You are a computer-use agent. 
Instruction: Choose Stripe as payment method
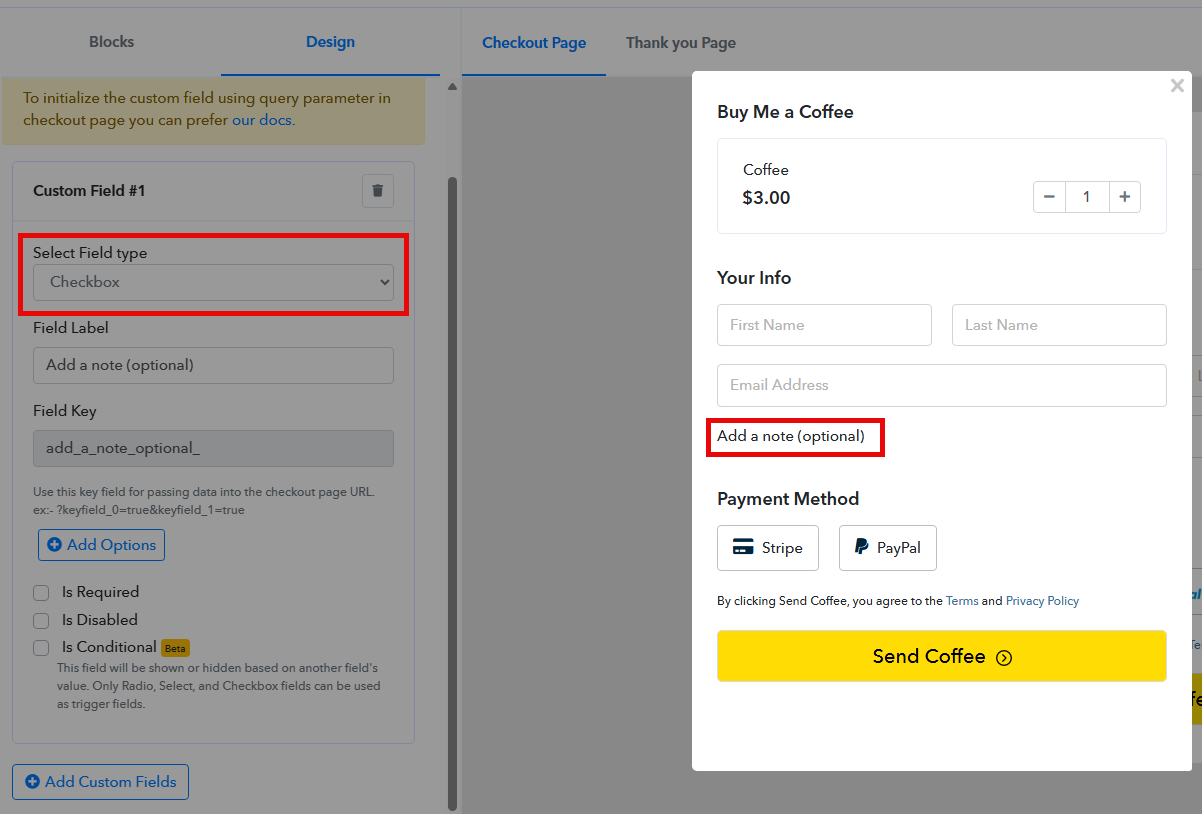[767, 548]
